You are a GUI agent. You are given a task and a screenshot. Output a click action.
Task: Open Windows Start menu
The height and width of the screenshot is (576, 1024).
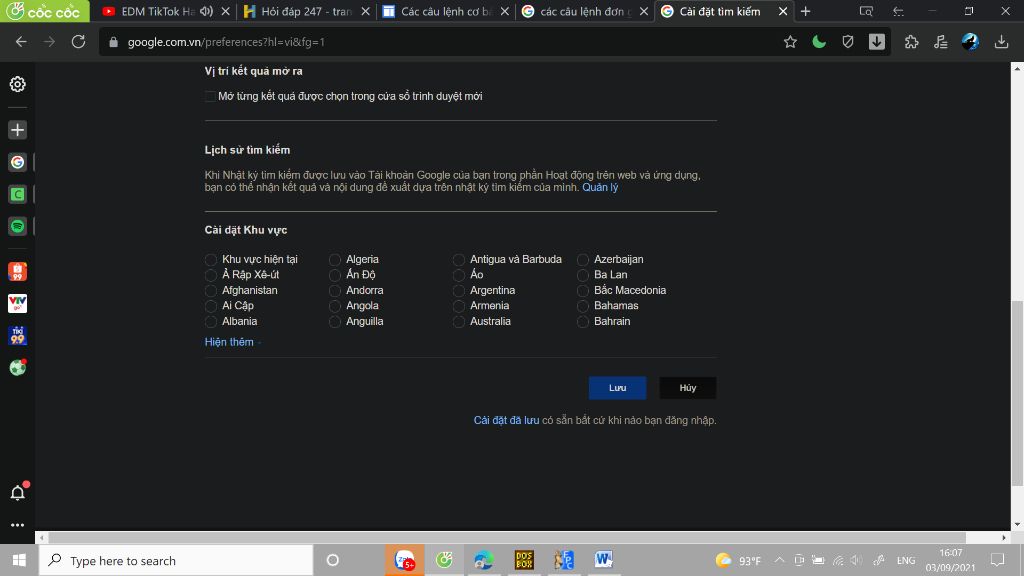19,560
